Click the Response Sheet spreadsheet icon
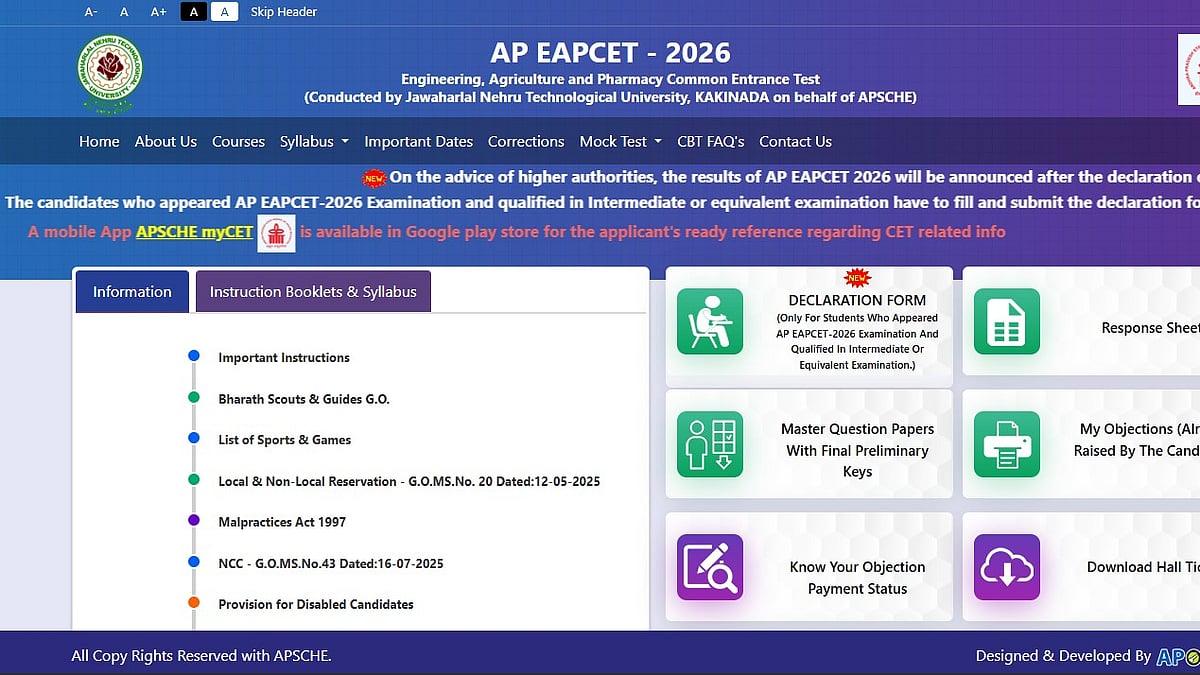 (x=1007, y=321)
